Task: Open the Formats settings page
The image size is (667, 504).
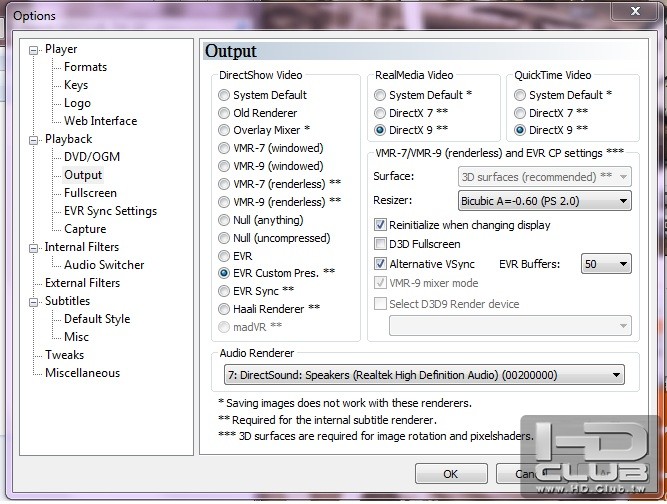Action: click(86, 67)
